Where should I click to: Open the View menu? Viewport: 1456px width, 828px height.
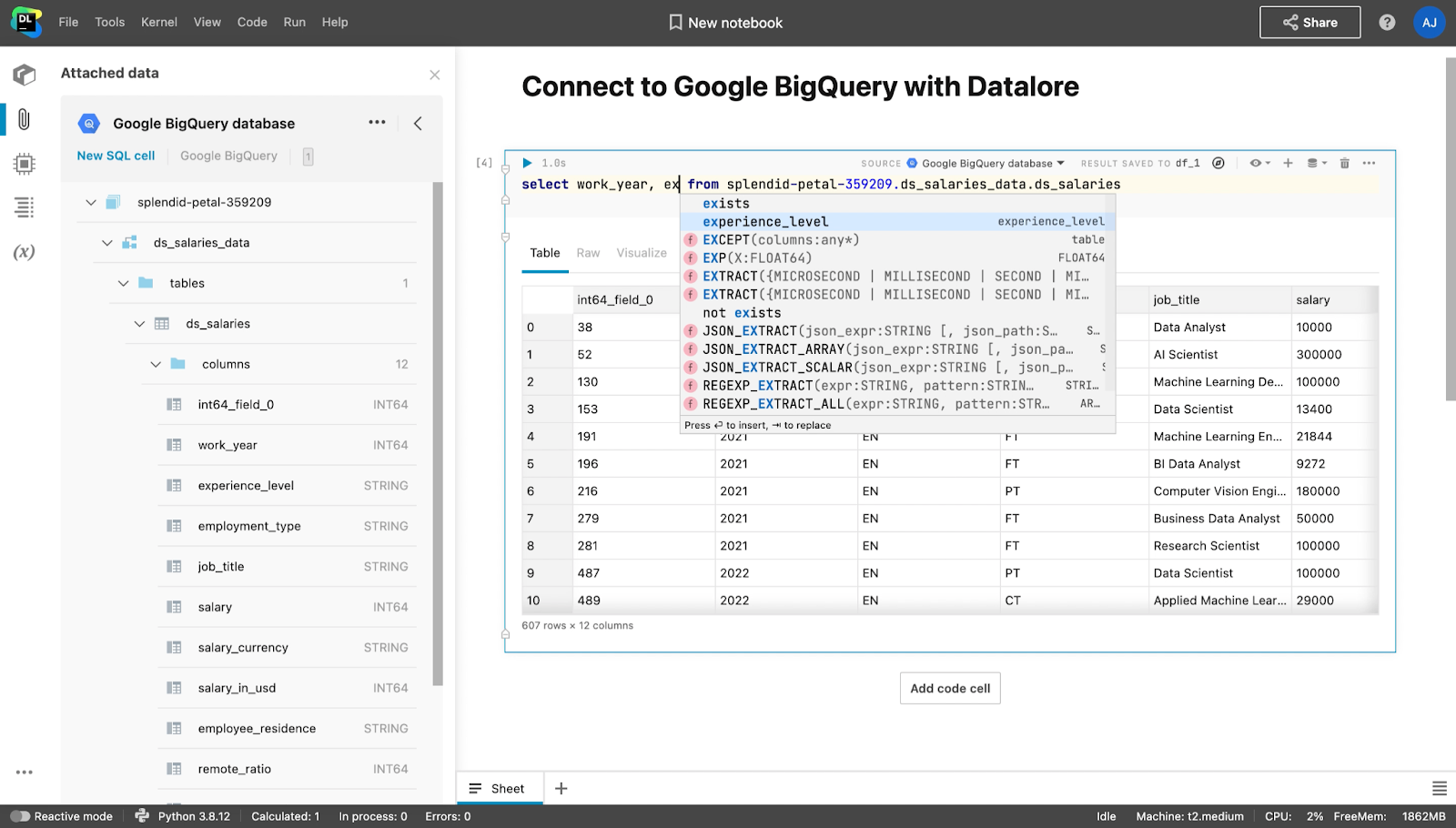coord(207,22)
